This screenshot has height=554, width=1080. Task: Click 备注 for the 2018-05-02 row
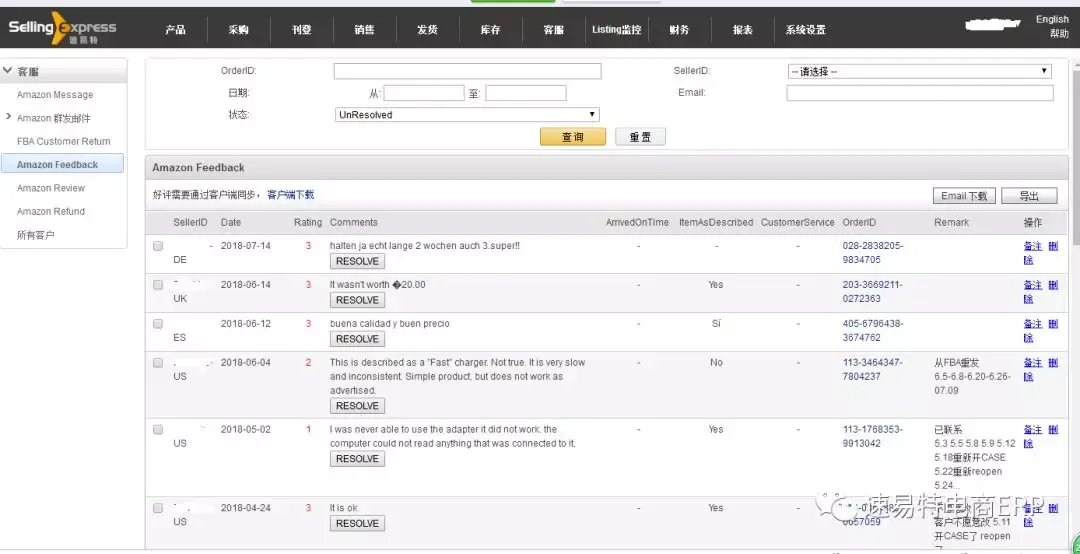click(1032, 429)
